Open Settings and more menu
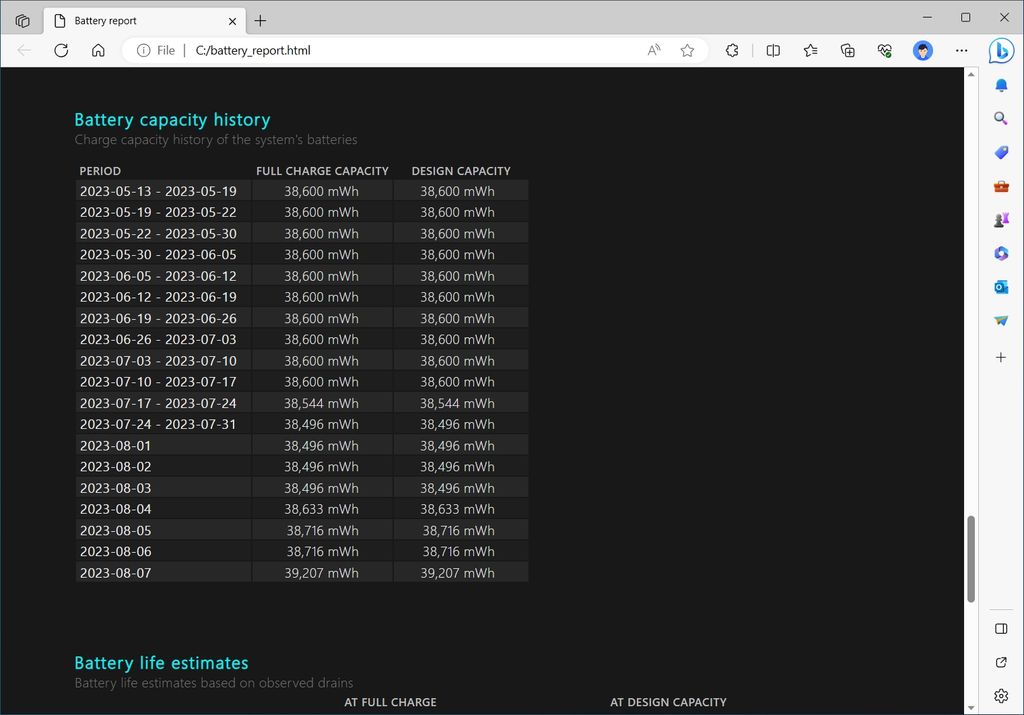1024x715 pixels. pos(961,50)
